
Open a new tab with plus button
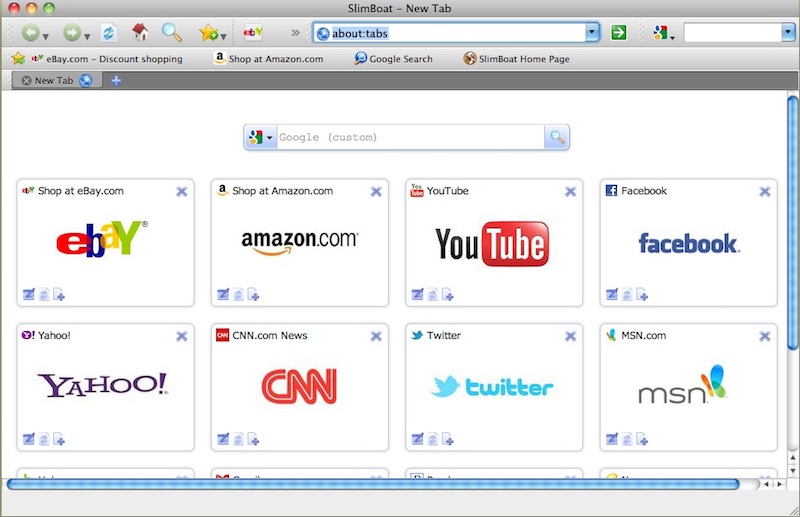click(116, 80)
